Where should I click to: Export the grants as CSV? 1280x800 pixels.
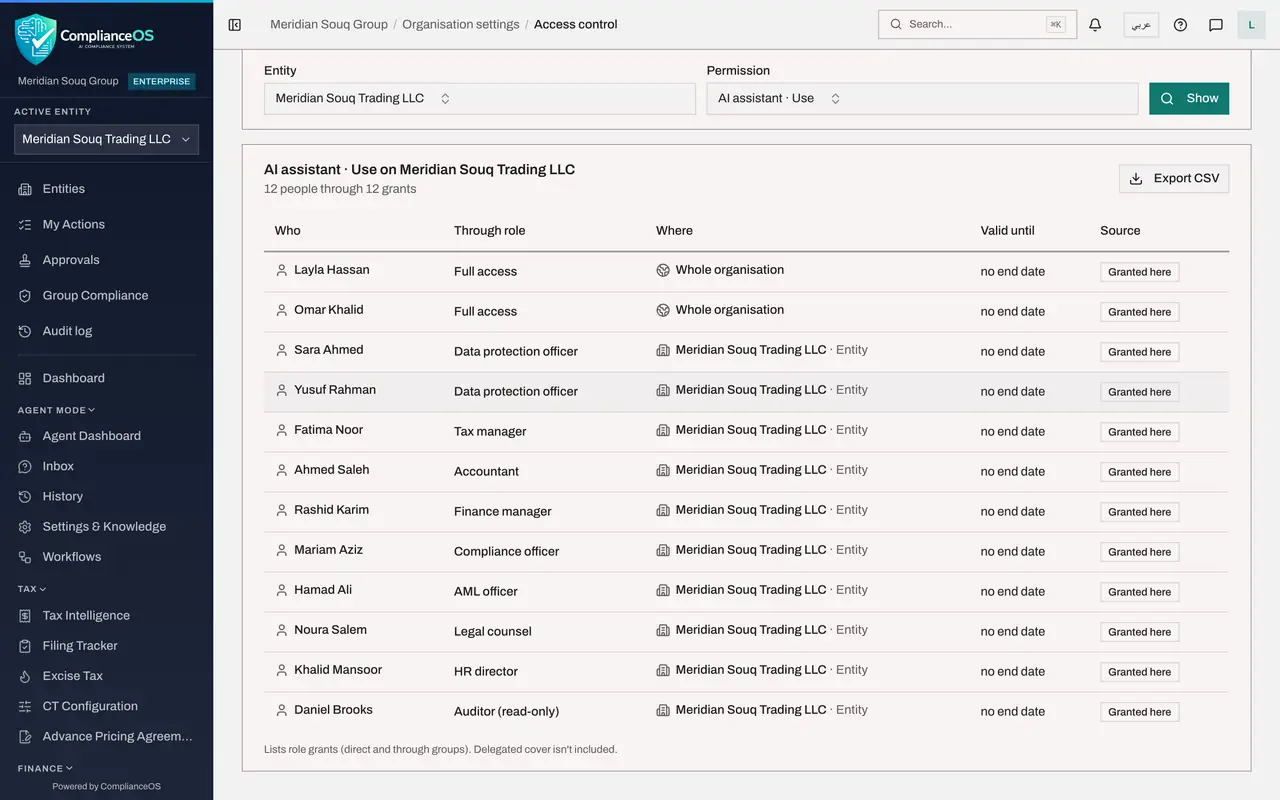coord(1174,179)
